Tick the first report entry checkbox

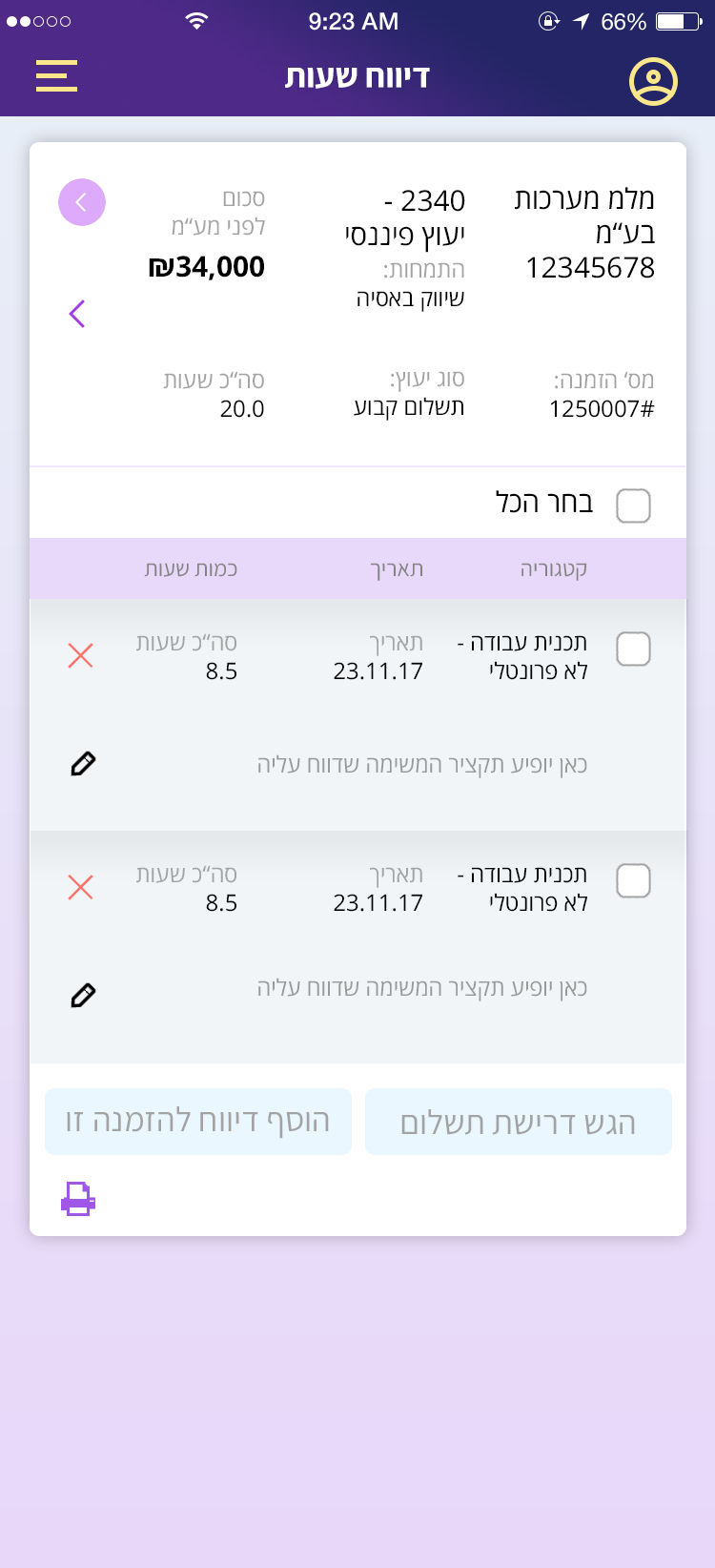point(633,650)
